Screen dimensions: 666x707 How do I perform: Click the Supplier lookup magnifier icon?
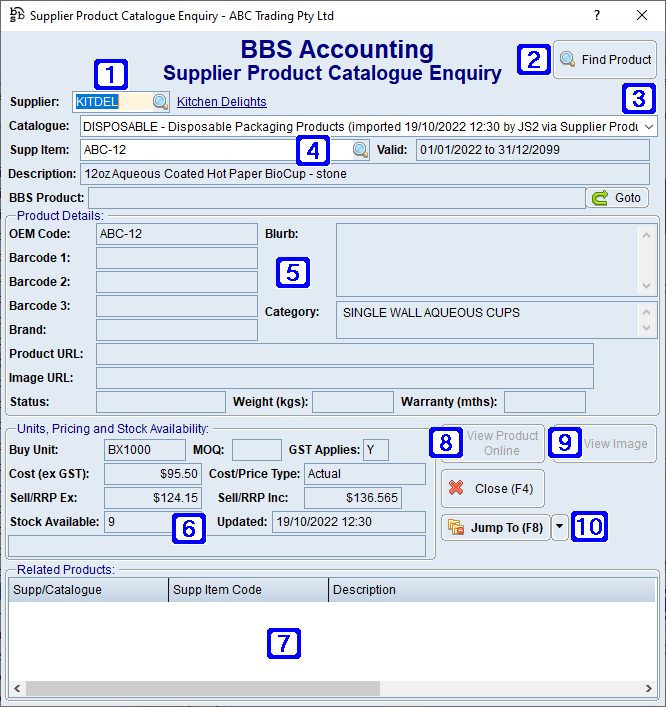(x=160, y=102)
